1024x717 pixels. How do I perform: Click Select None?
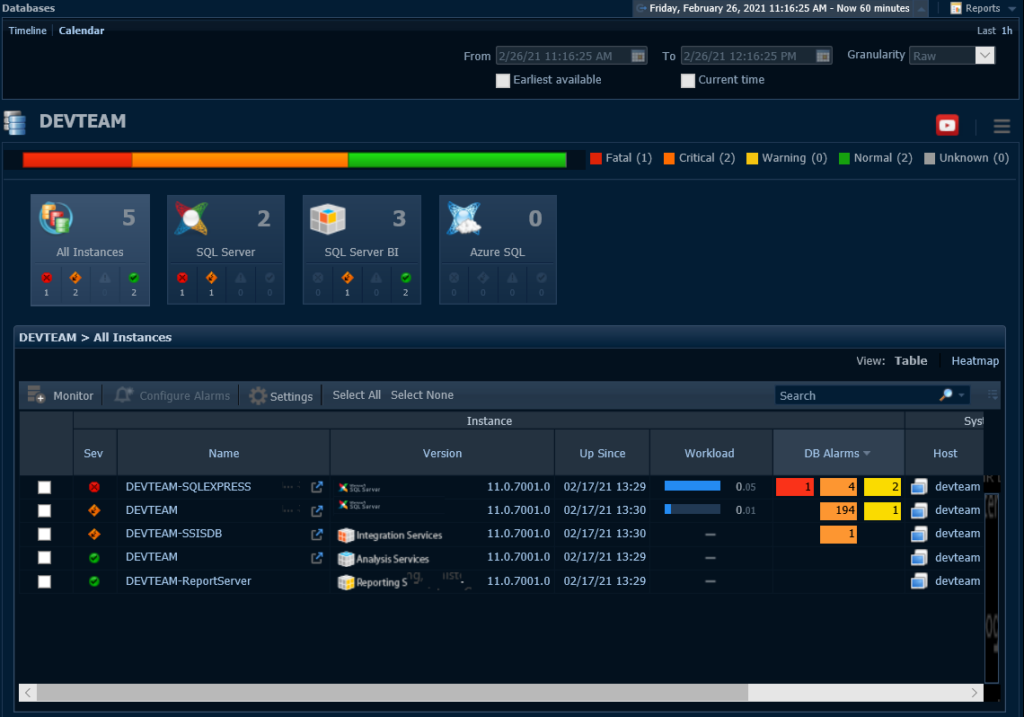tap(422, 395)
